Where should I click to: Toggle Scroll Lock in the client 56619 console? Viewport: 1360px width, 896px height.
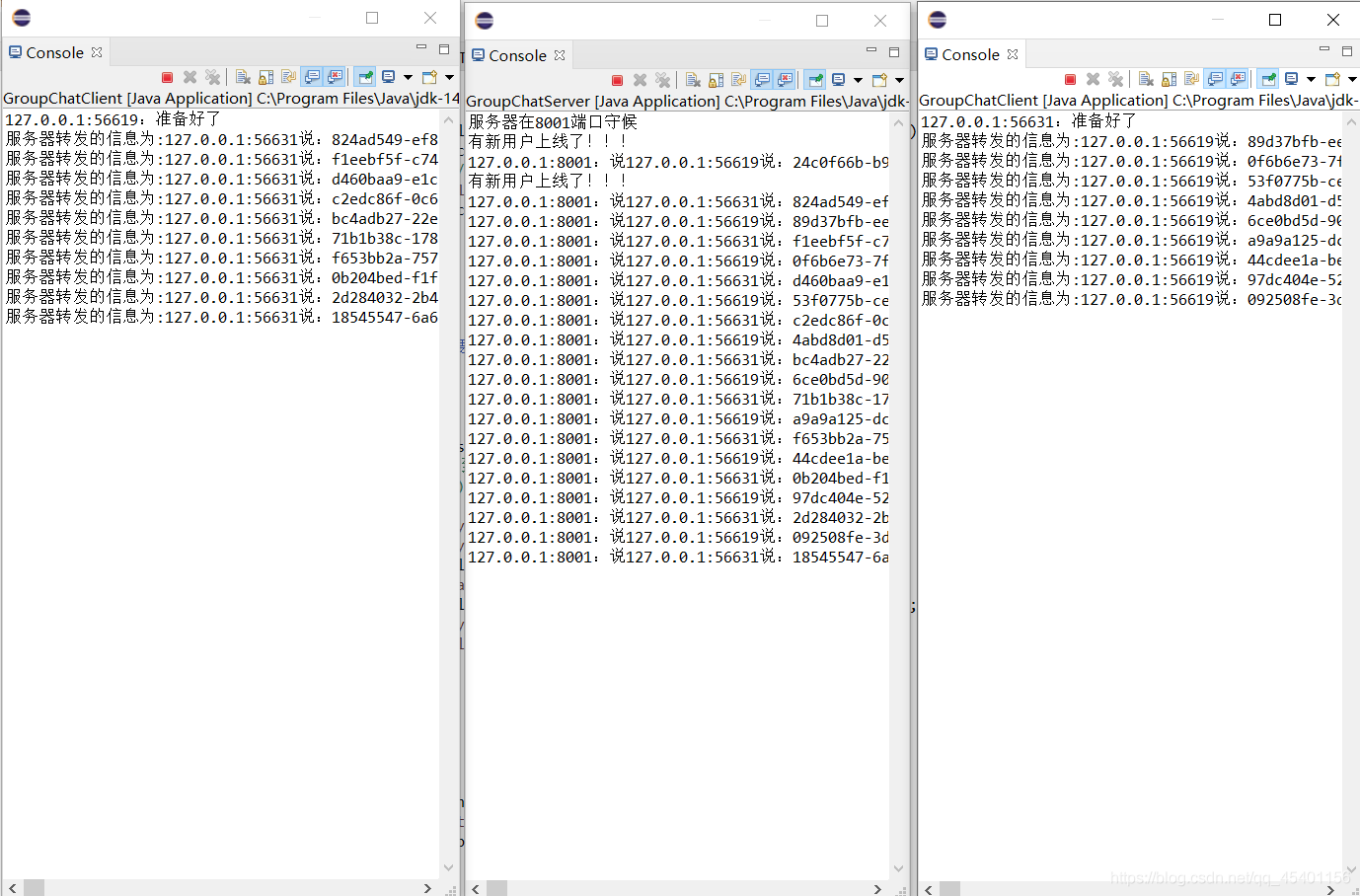[265, 77]
